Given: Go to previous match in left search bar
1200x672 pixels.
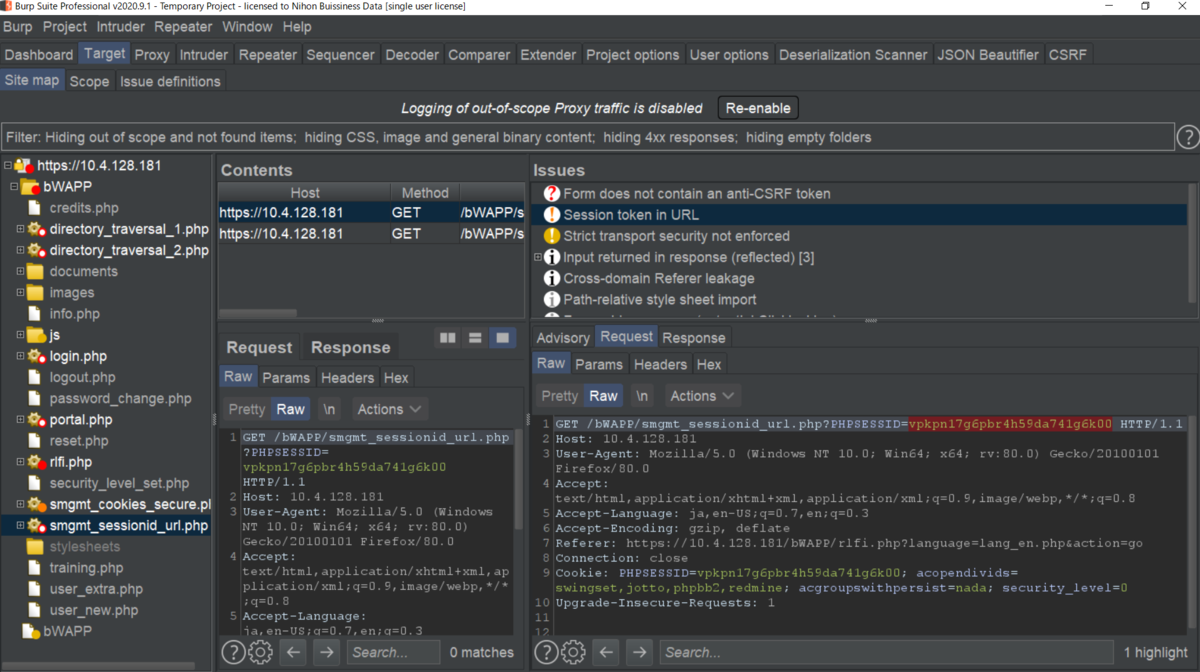Looking at the screenshot, I should (292, 652).
